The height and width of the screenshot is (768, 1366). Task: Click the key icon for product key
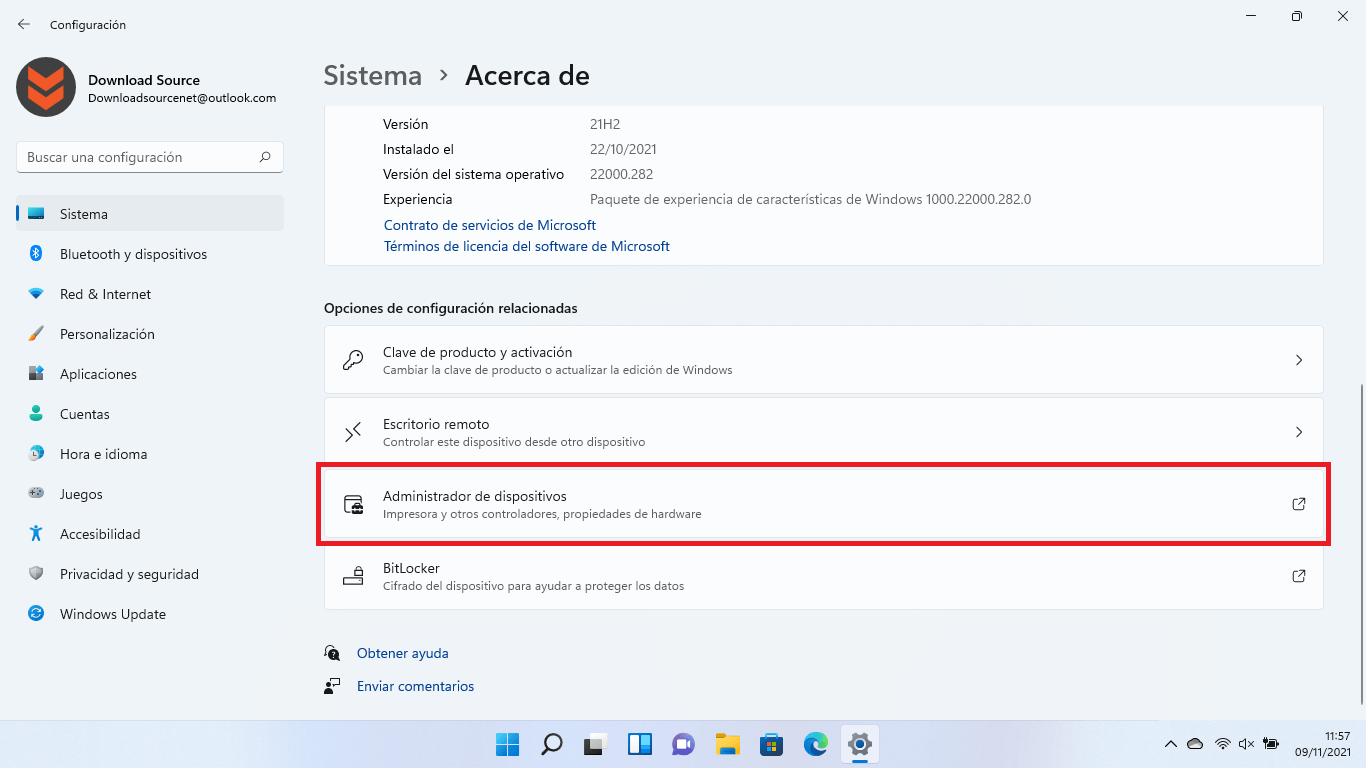click(x=353, y=360)
